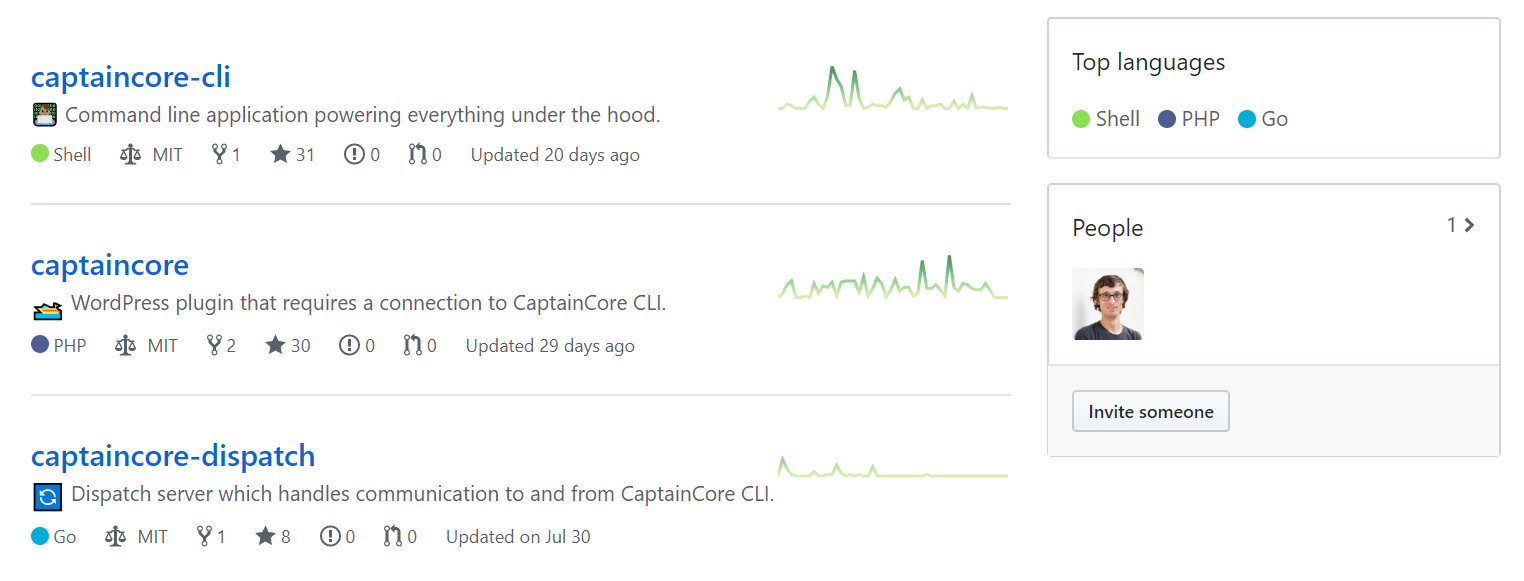Filter by Shell in Top languages

(x=1106, y=119)
